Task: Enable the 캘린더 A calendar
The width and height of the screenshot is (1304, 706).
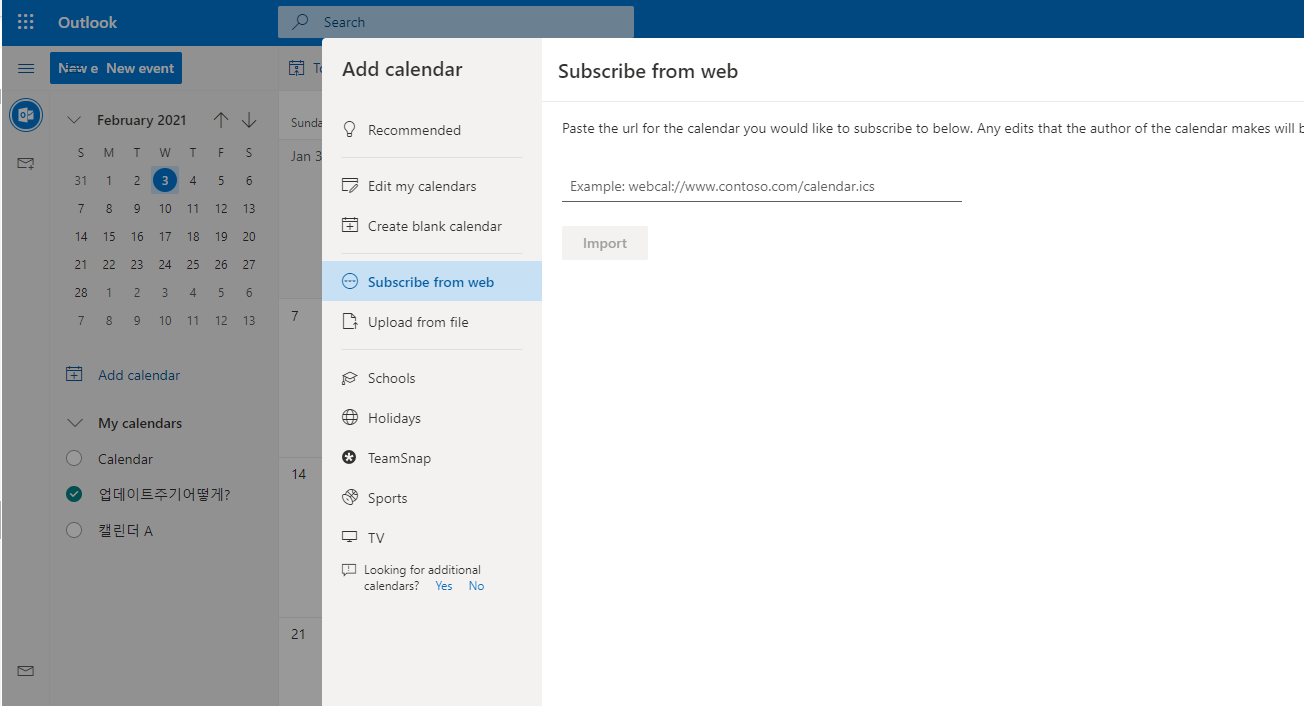Action: click(x=73, y=530)
